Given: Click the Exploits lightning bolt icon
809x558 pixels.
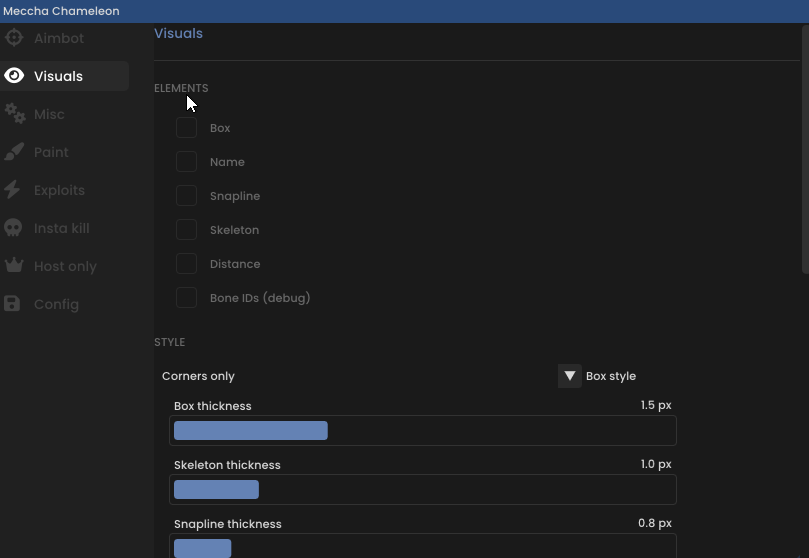Looking at the screenshot, I should tap(12, 190).
